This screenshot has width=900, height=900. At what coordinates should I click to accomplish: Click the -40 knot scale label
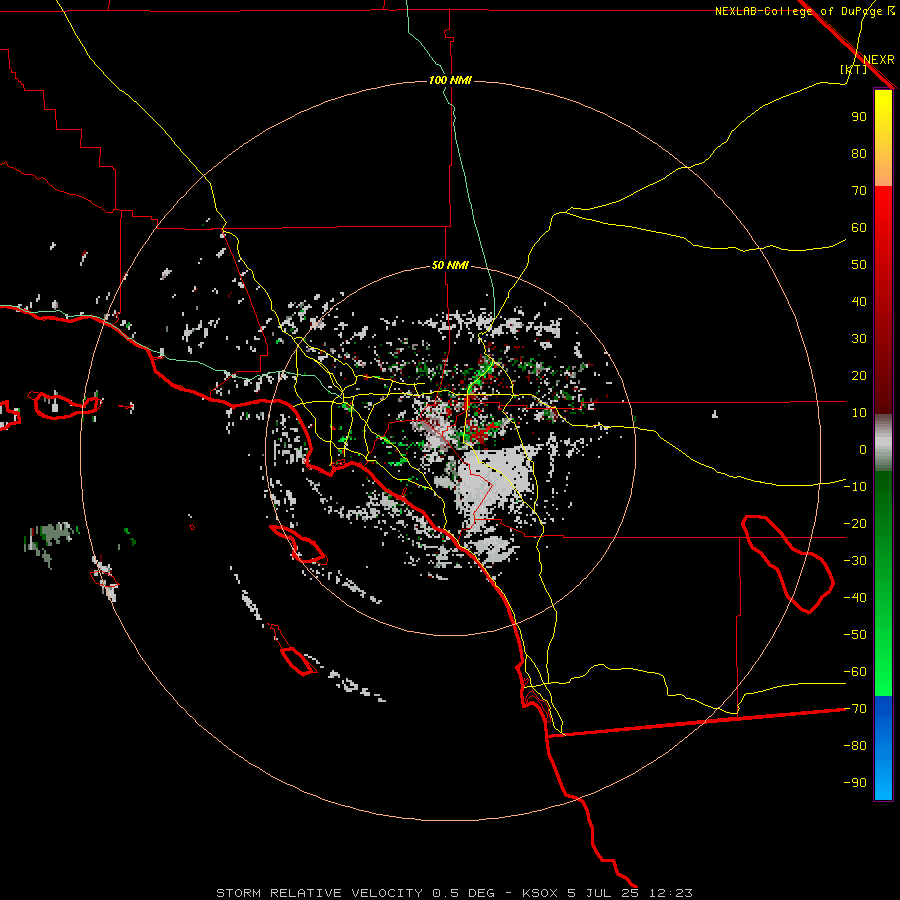coord(855,598)
